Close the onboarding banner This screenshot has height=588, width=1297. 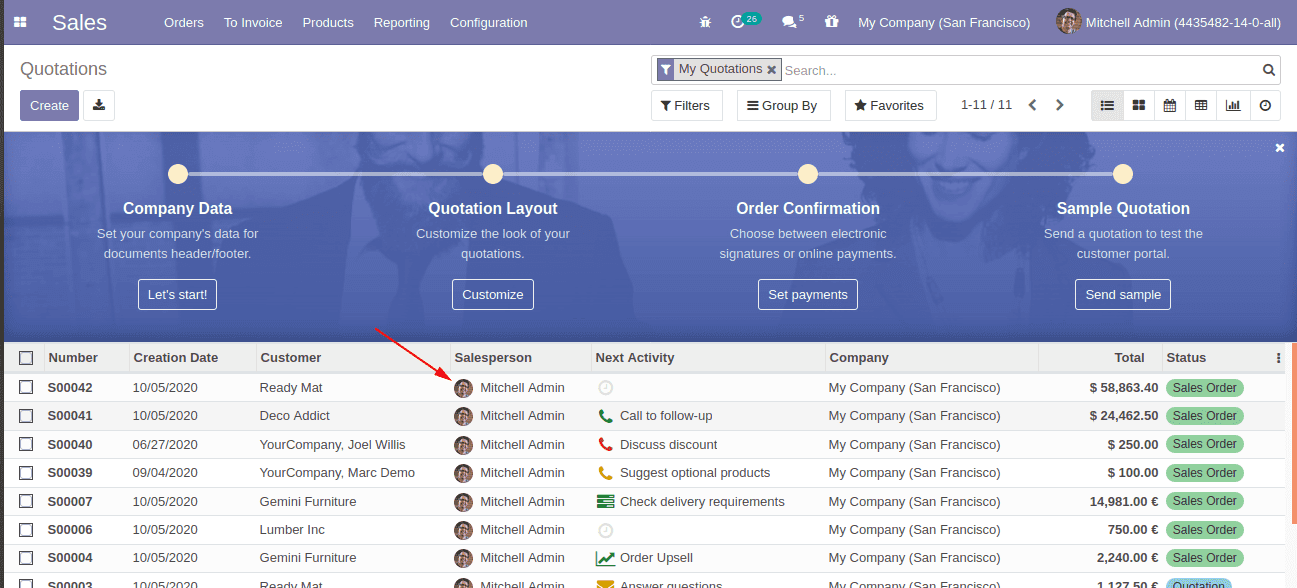point(1280,148)
